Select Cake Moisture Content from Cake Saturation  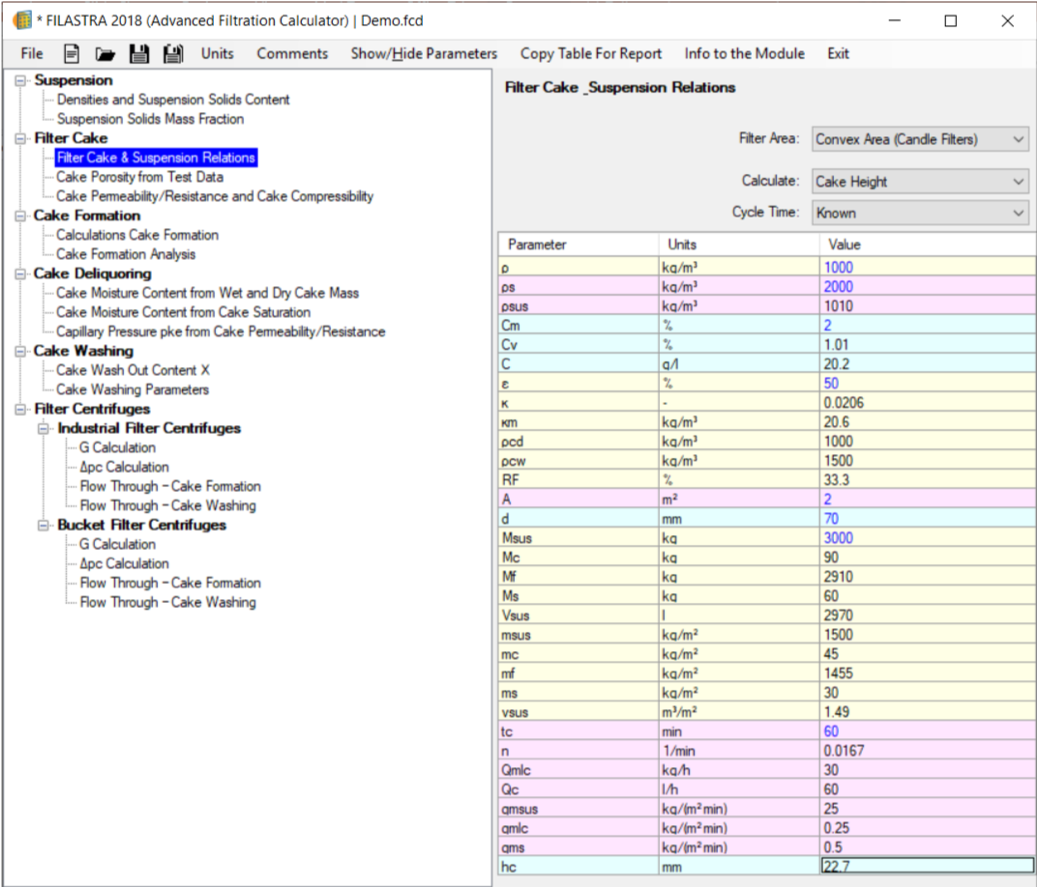[x=183, y=312]
